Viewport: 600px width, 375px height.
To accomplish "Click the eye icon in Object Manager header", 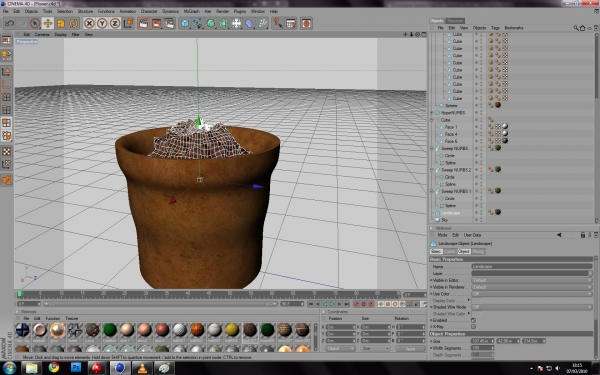I will [589, 28].
